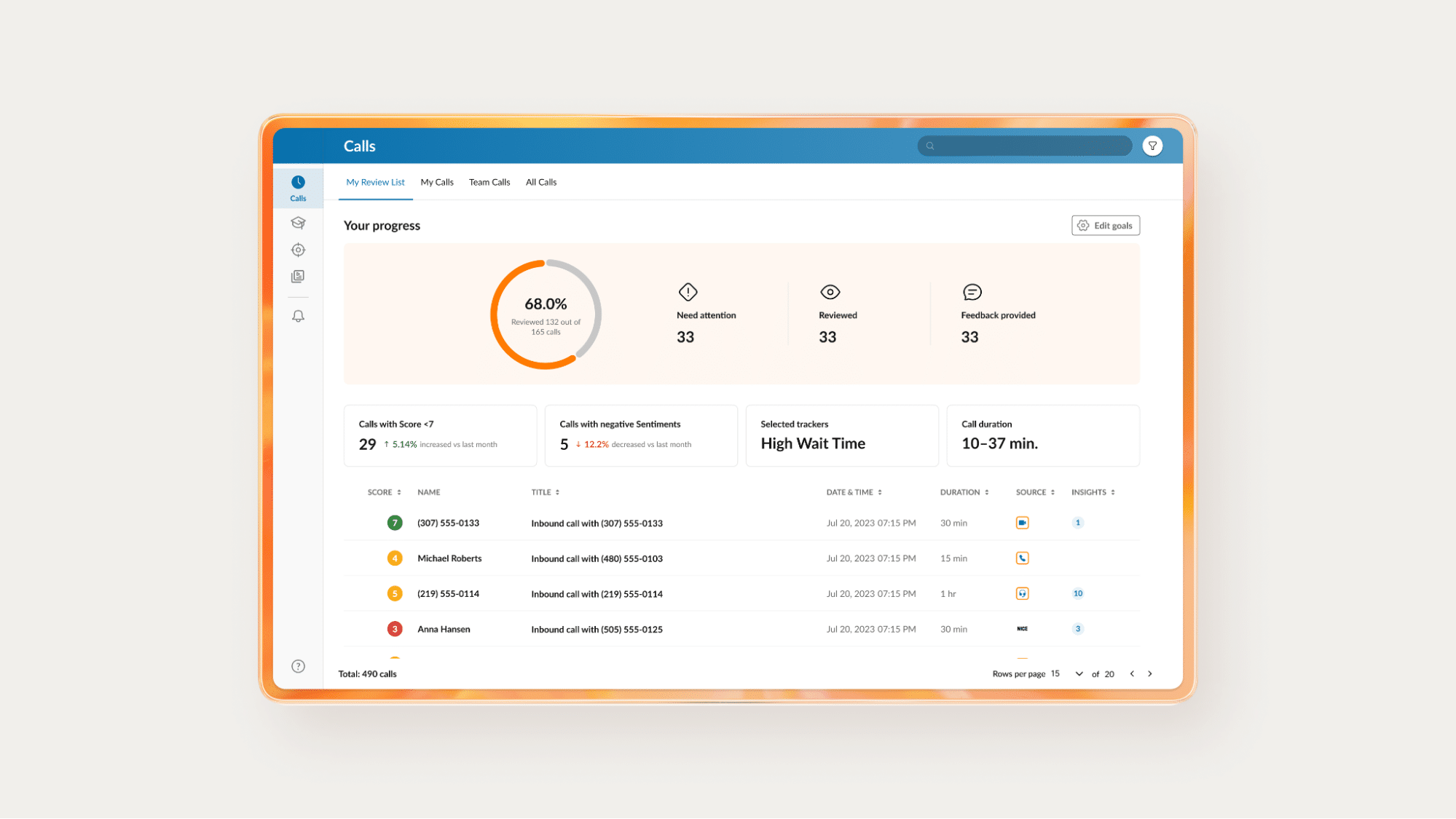Viewport: 1456px width, 819px height.
Task: Switch to the All Calls tab
Action: pos(540,182)
